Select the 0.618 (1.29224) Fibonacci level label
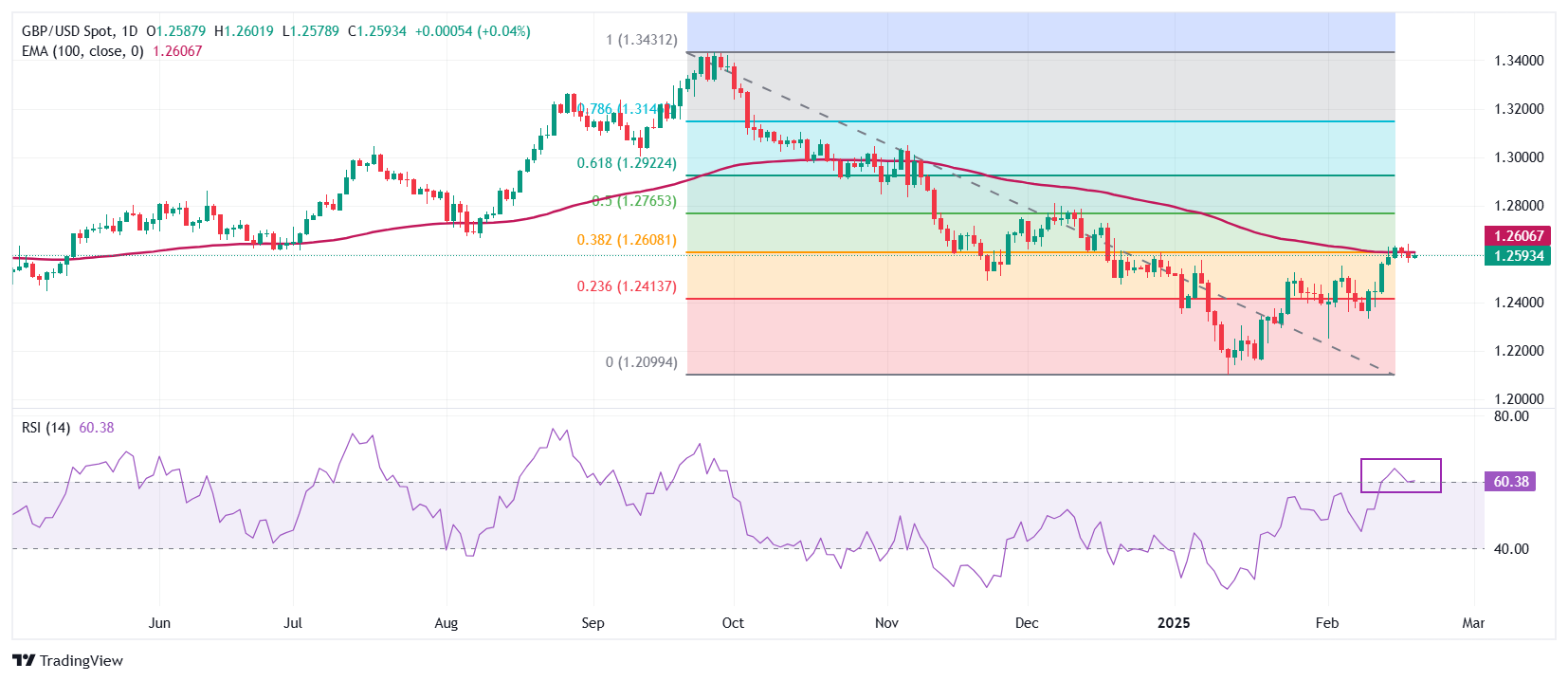This screenshot has height=681, width=1568. click(627, 163)
